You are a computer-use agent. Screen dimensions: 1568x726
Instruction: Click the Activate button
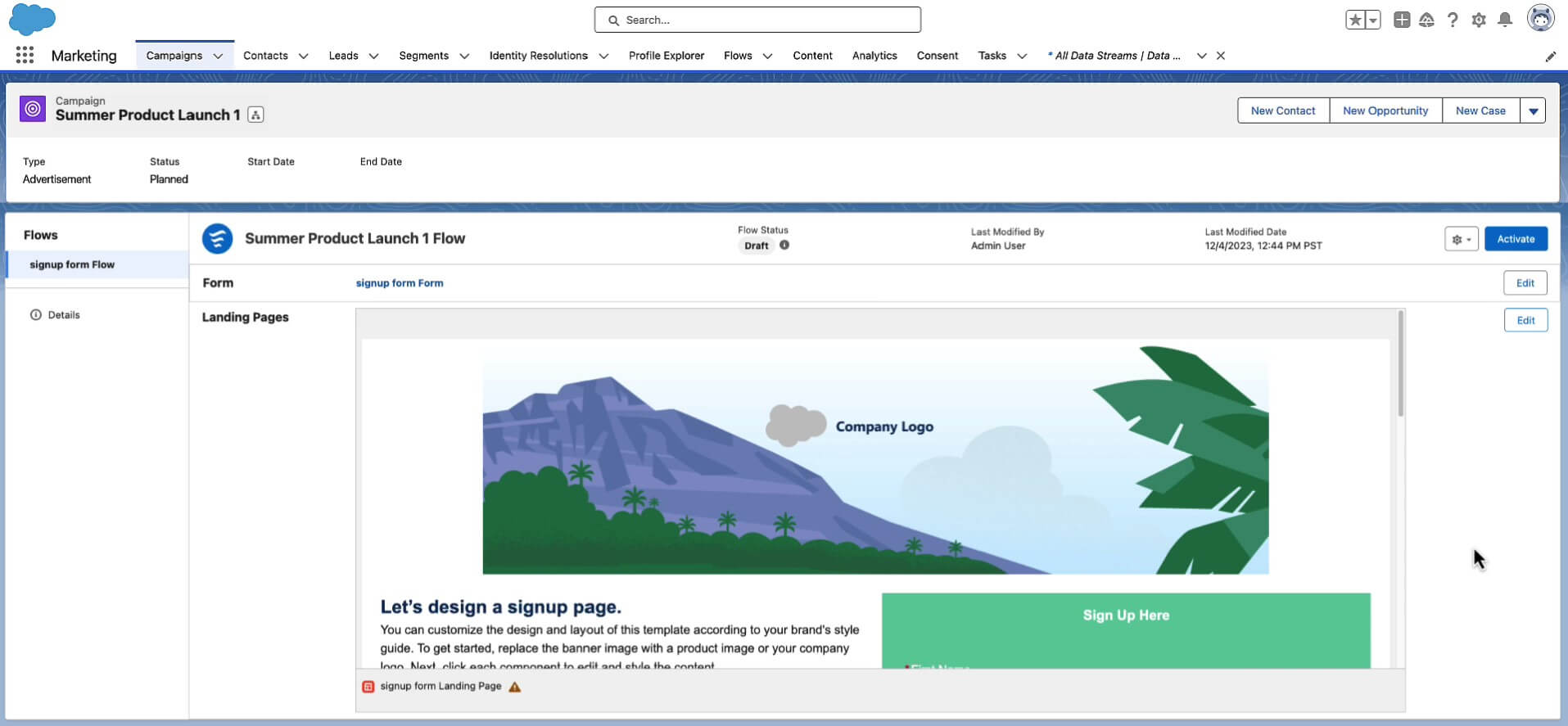click(1516, 239)
